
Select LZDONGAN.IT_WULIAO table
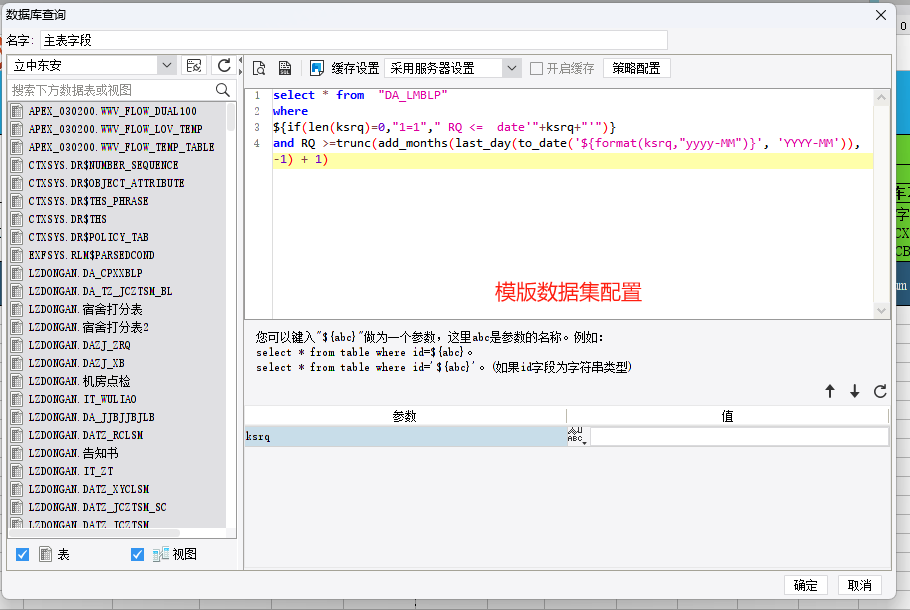82,399
